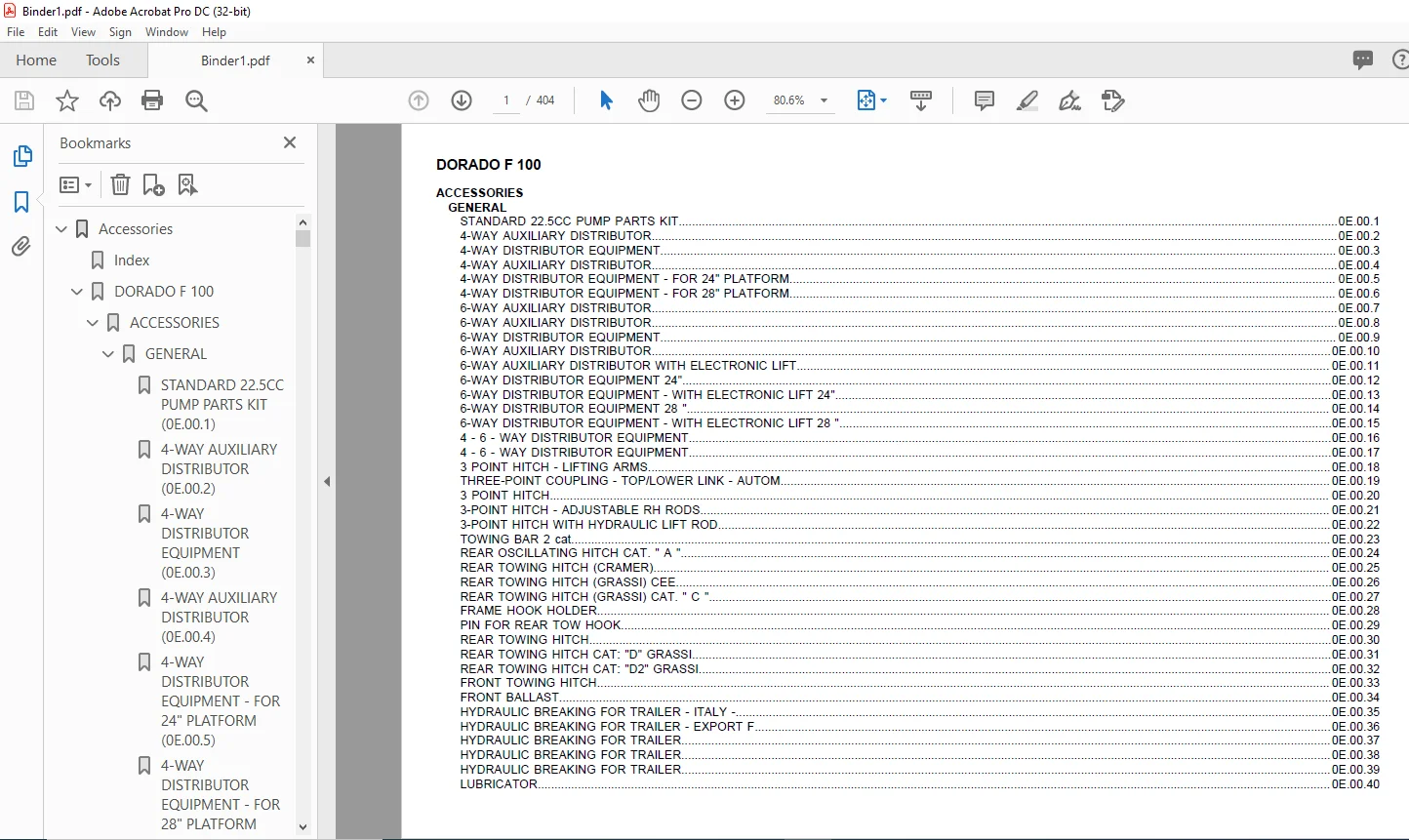
Task: Collapse the Accessories bookmark tree
Action: [x=62, y=229]
